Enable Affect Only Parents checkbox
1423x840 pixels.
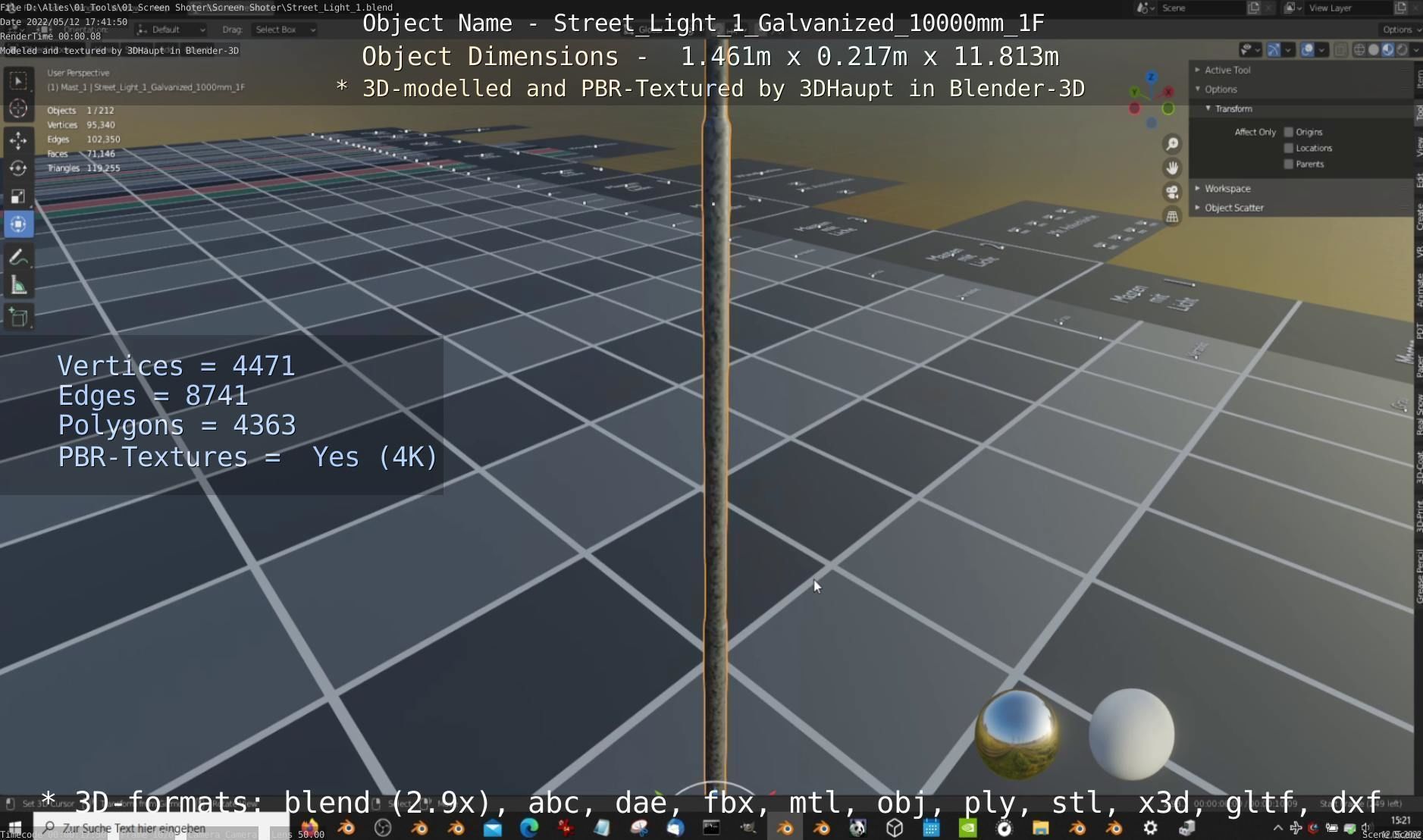[1288, 164]
